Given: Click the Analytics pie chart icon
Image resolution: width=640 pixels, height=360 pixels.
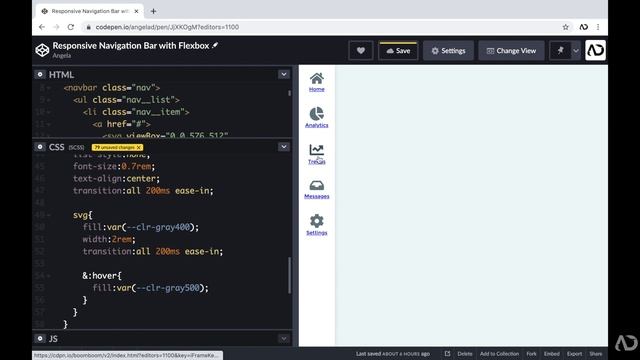Looking at the screenshot, I should coord(317,114).
